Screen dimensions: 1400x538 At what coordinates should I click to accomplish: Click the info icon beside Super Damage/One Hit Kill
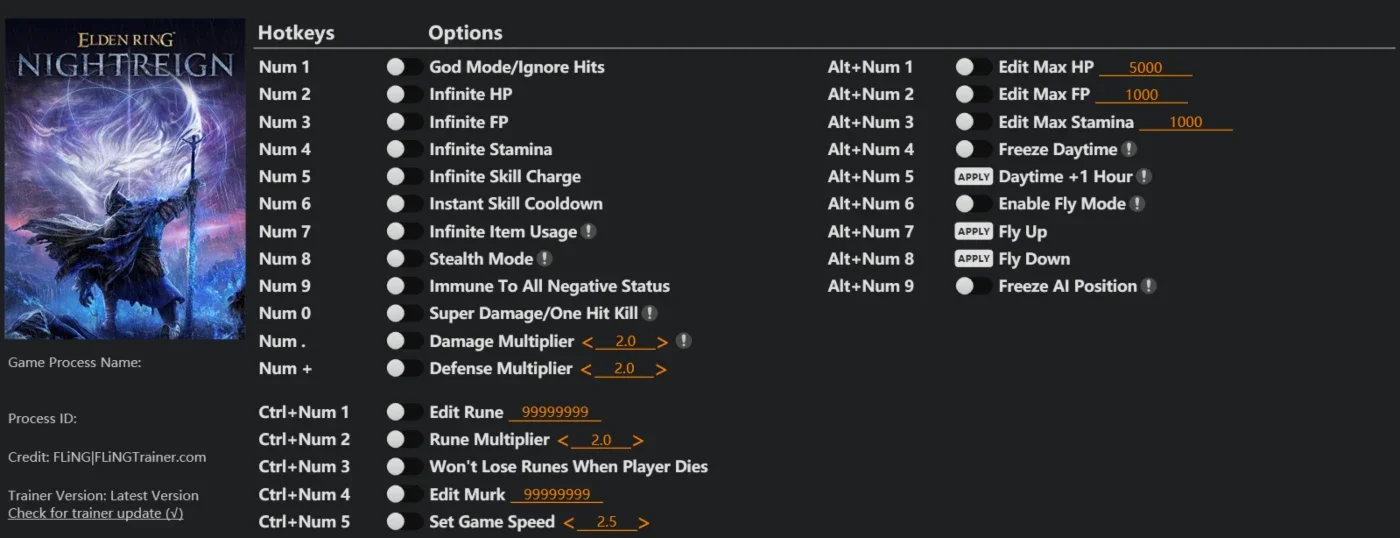(x=650, y=313)
